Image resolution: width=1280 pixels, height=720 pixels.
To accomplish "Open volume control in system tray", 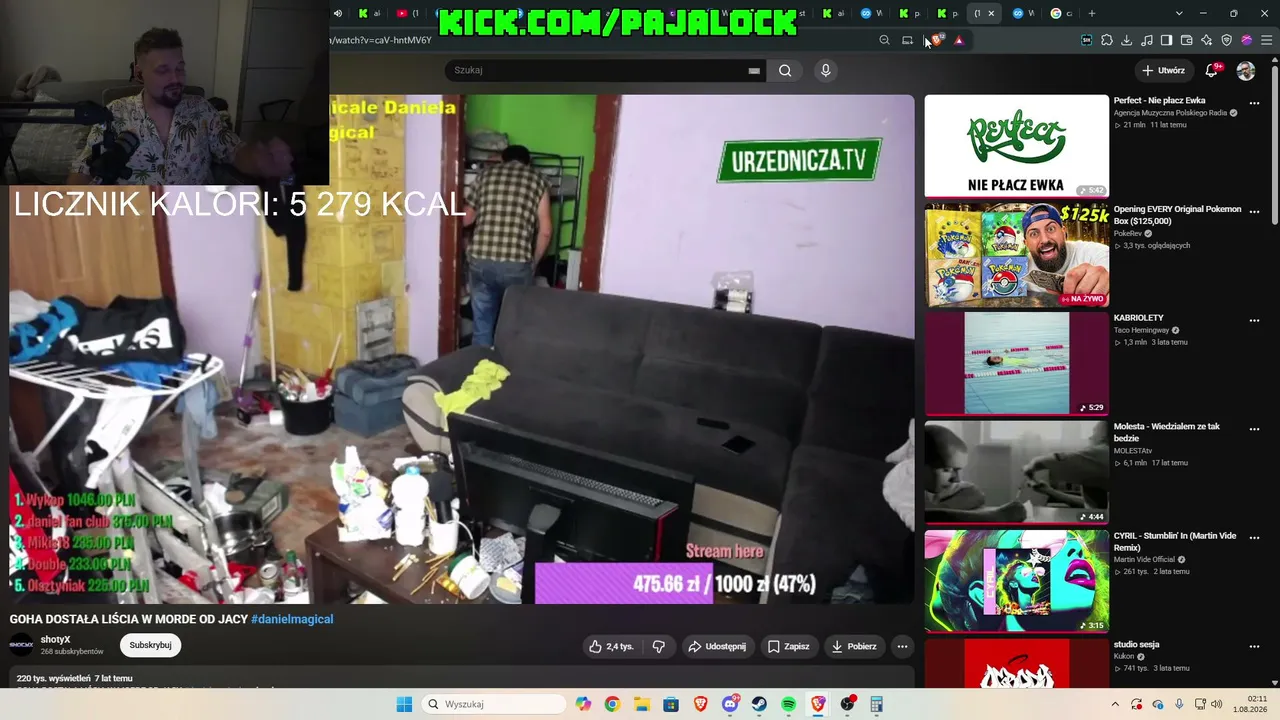I will click(x=1217, y=704).
